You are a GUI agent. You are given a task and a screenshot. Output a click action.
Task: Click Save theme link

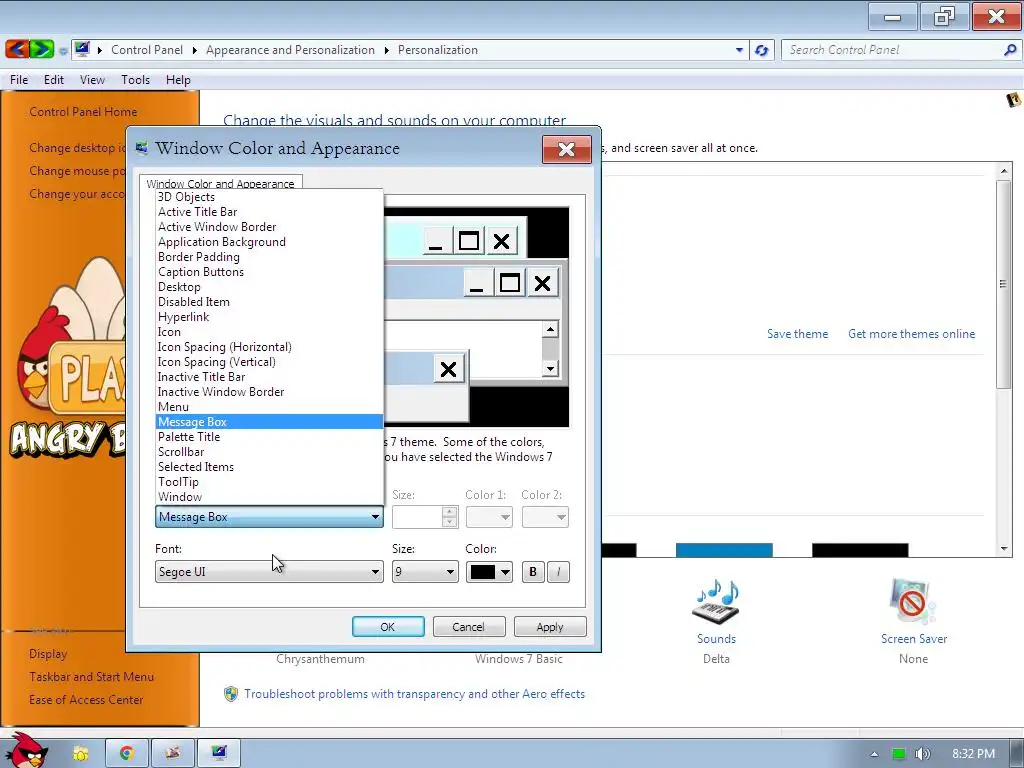coord(797,334)
